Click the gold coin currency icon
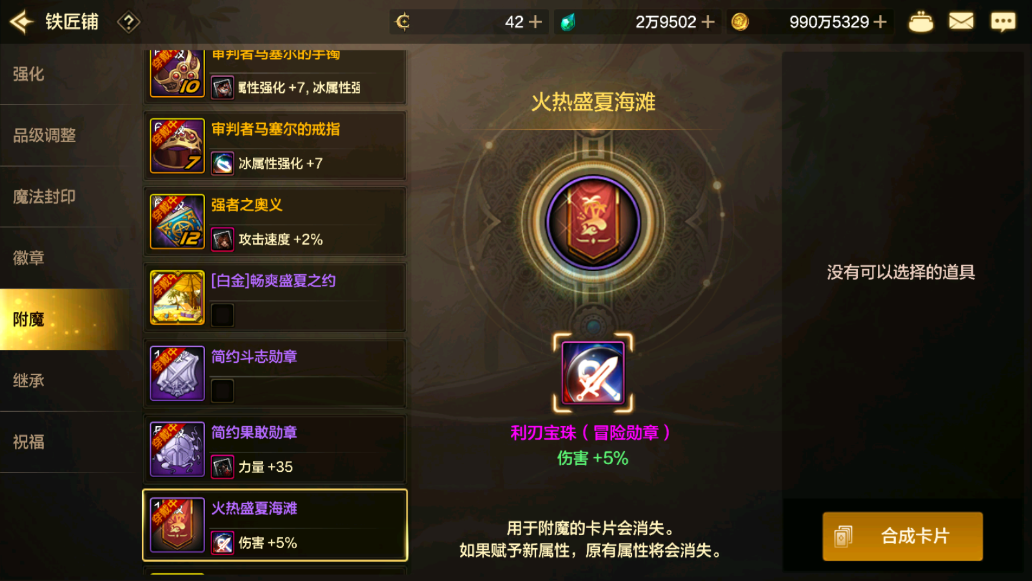 (740, 22)
